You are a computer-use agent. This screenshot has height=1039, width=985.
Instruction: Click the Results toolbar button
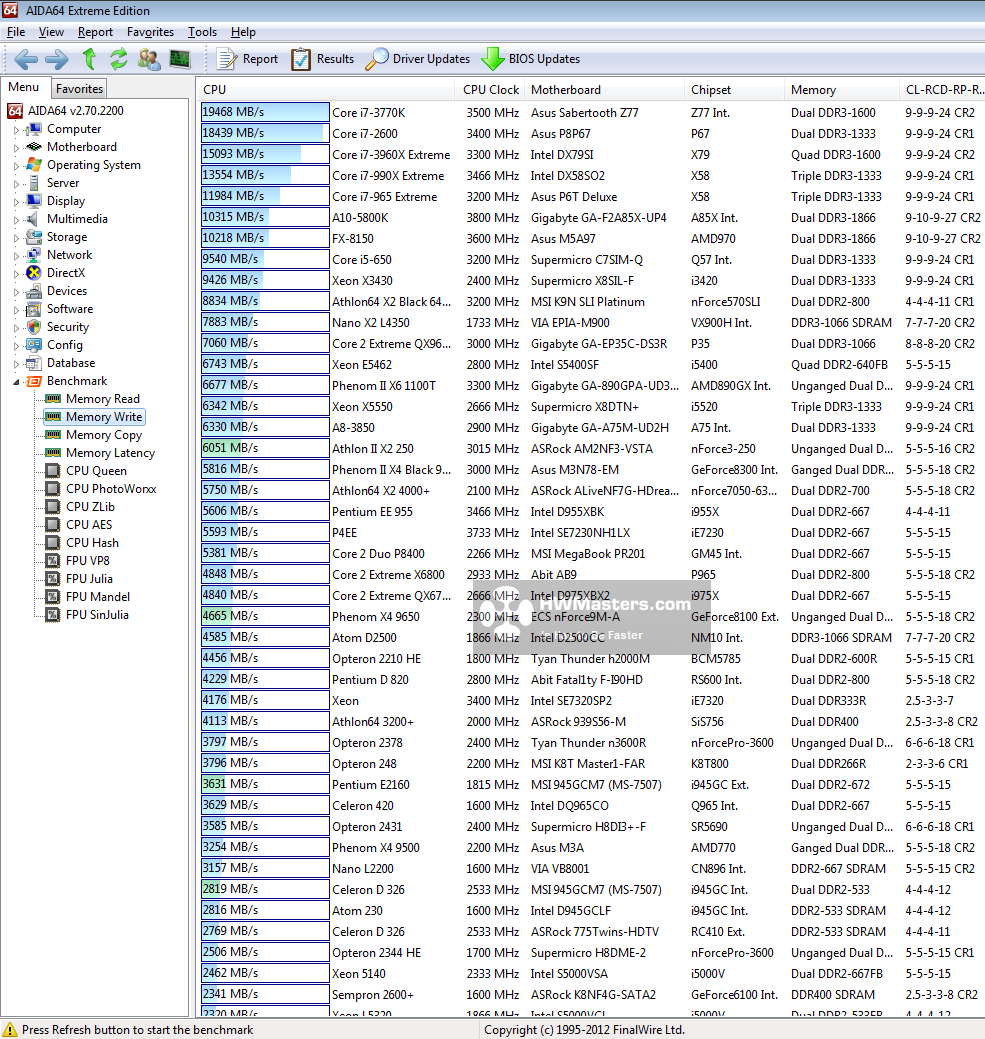[x=323, y=59]
